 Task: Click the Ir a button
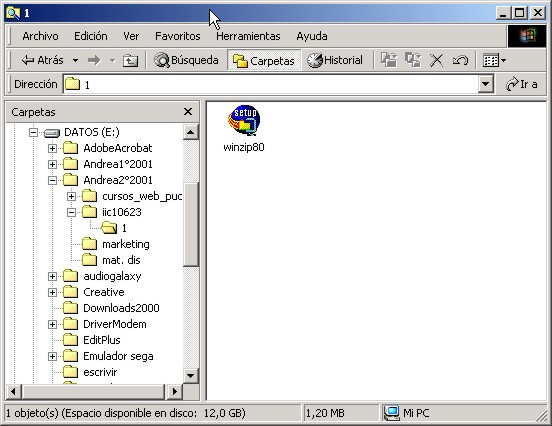coord(522,84)
